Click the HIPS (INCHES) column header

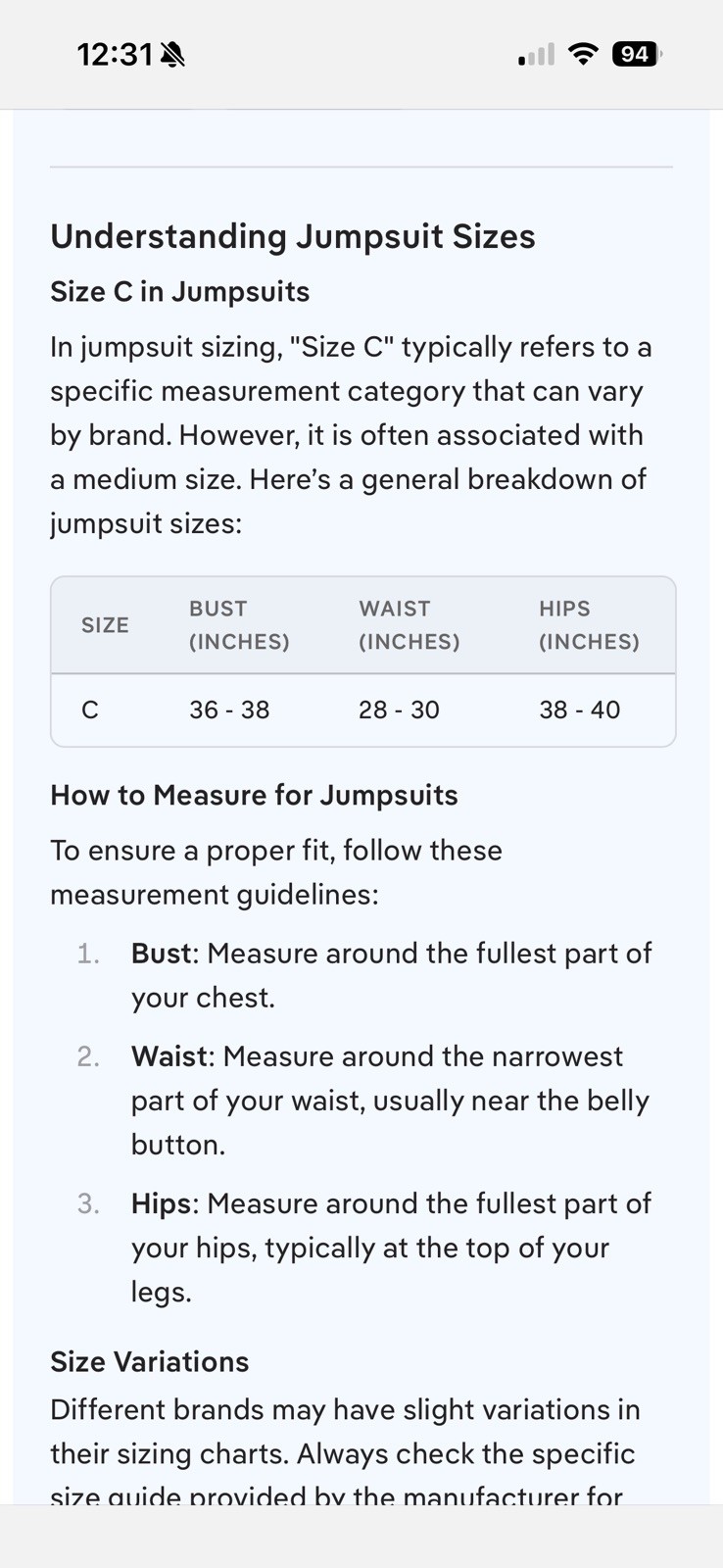(589, 625)
